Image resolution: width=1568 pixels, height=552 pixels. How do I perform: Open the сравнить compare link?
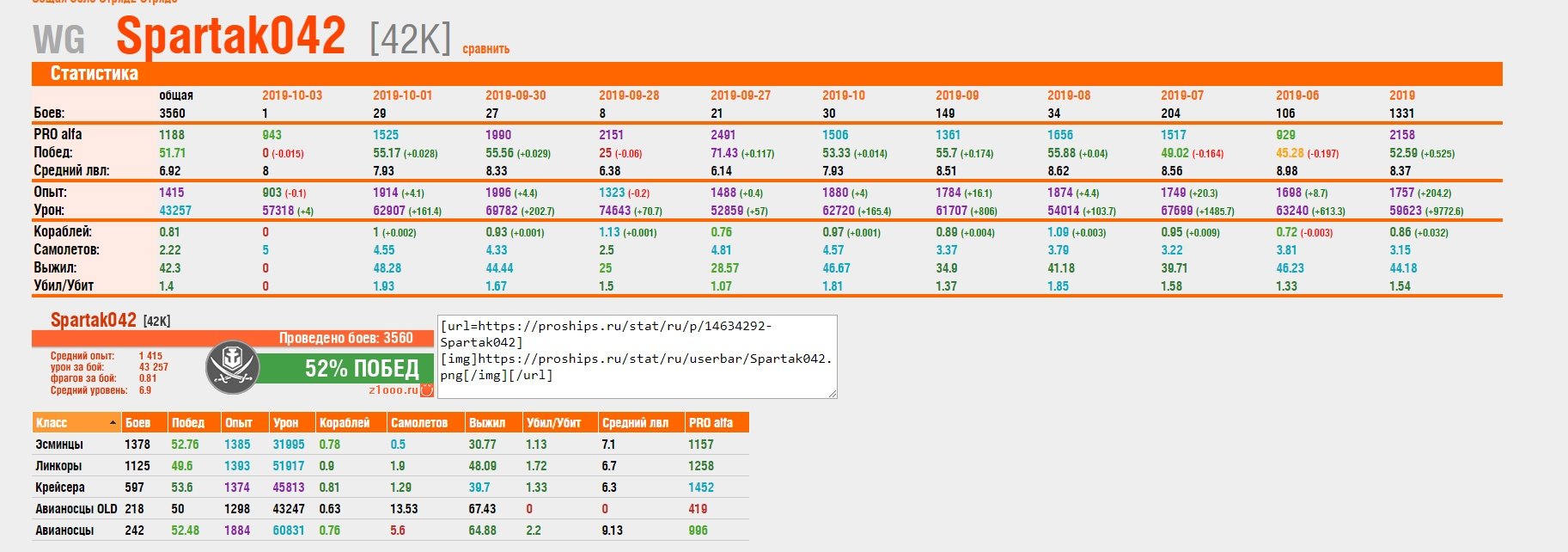[486, 49]
